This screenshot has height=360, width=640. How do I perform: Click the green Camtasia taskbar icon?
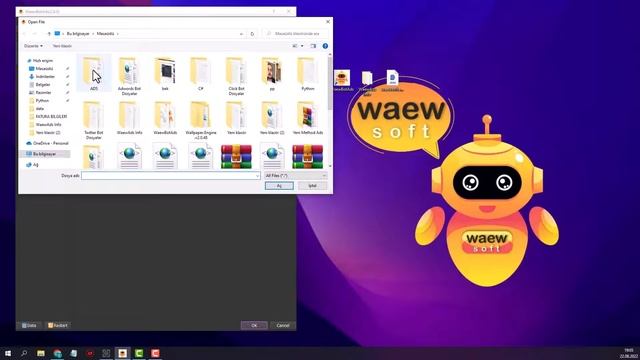tap(139, 353)
